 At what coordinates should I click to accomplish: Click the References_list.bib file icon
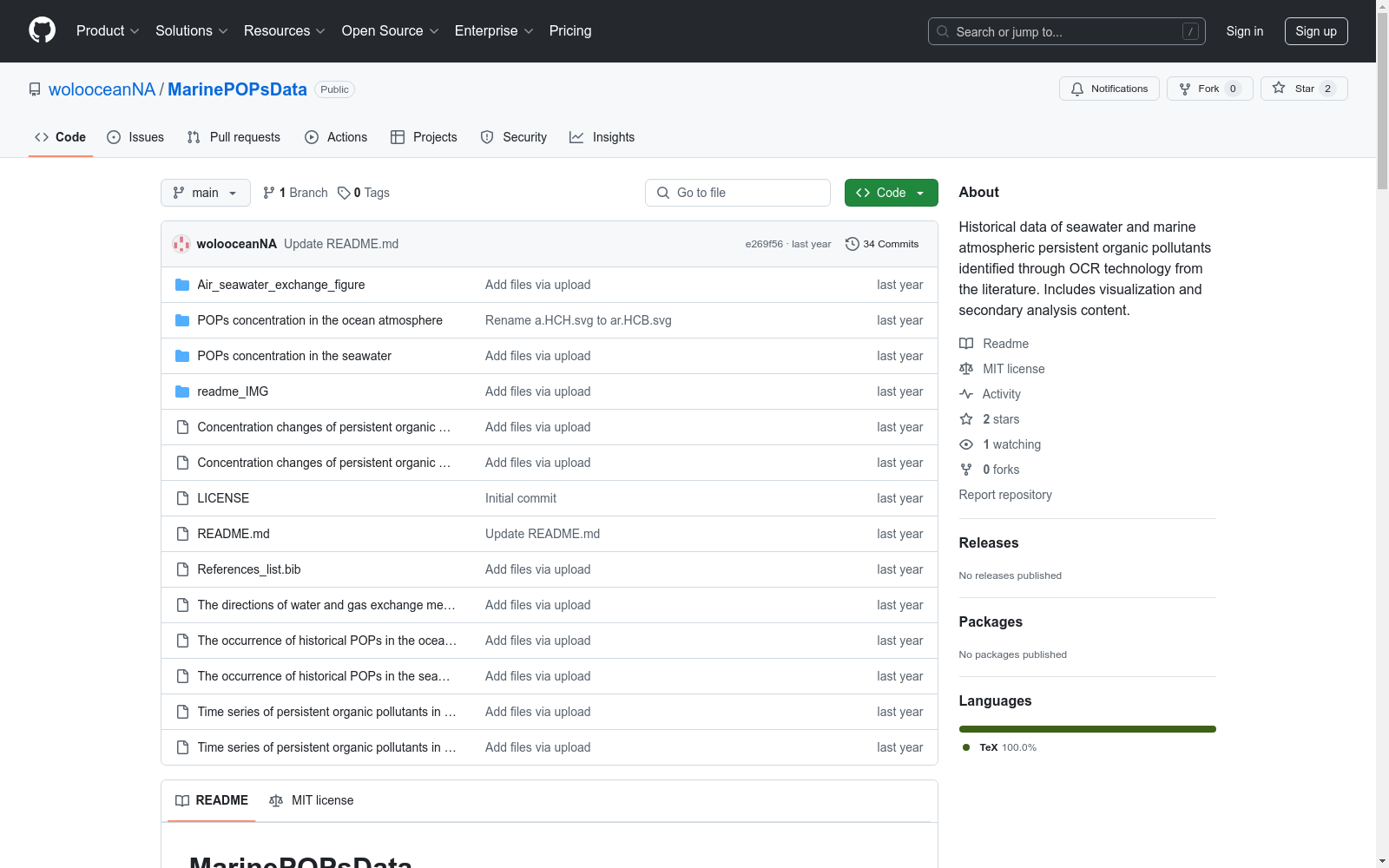182,569
